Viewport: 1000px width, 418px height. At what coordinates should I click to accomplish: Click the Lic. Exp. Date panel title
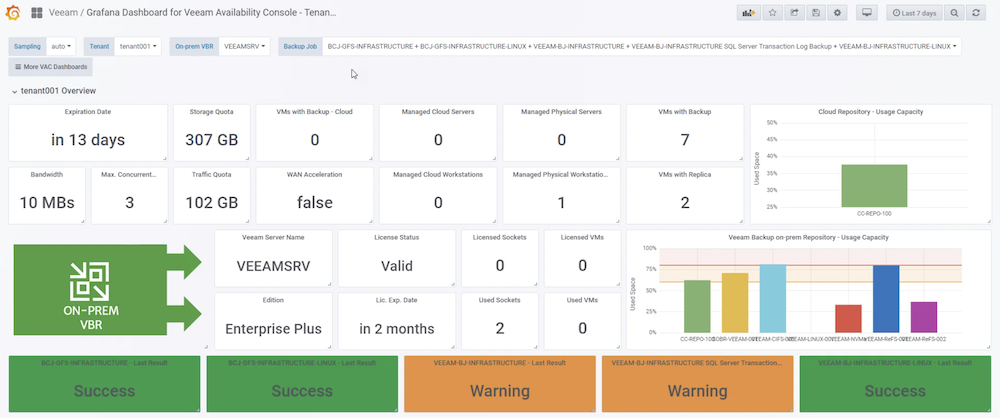[397, 299]
